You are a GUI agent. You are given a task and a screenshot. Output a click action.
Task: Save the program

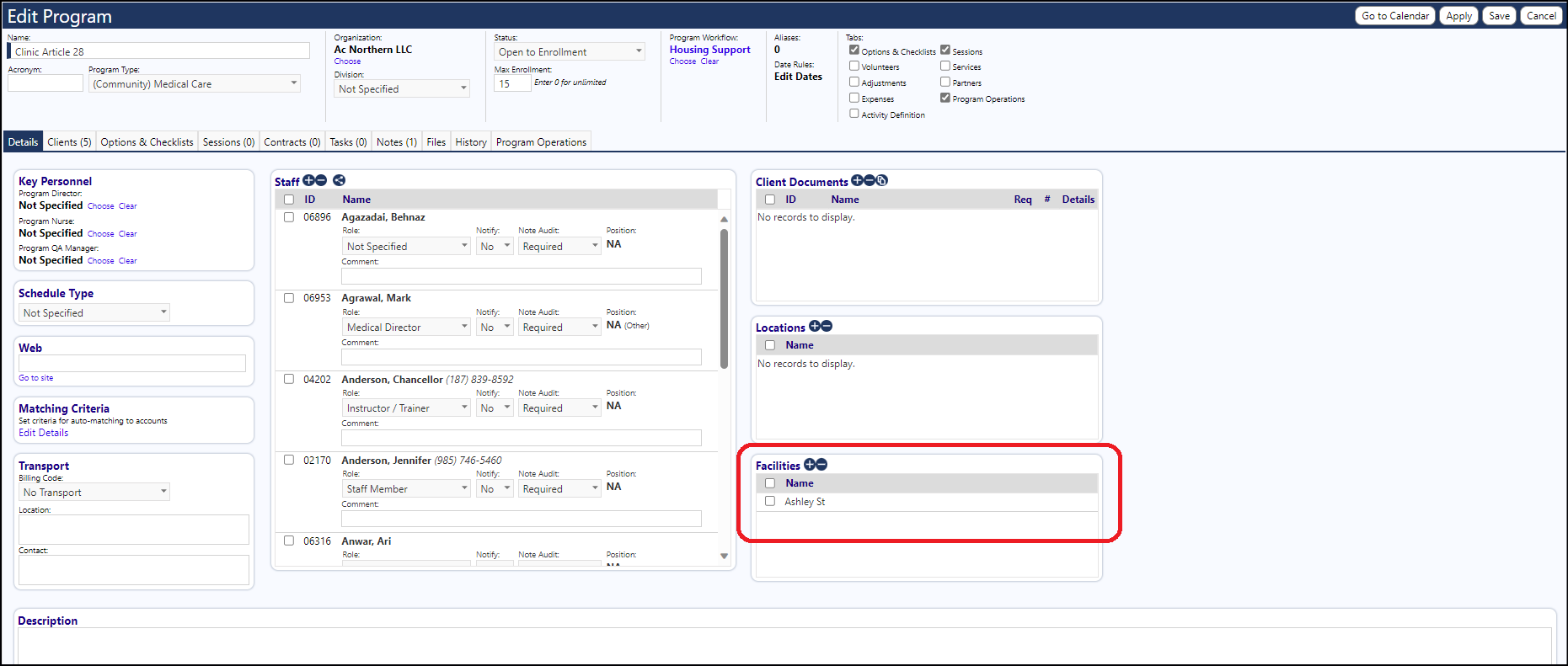tap(1499, 15)
